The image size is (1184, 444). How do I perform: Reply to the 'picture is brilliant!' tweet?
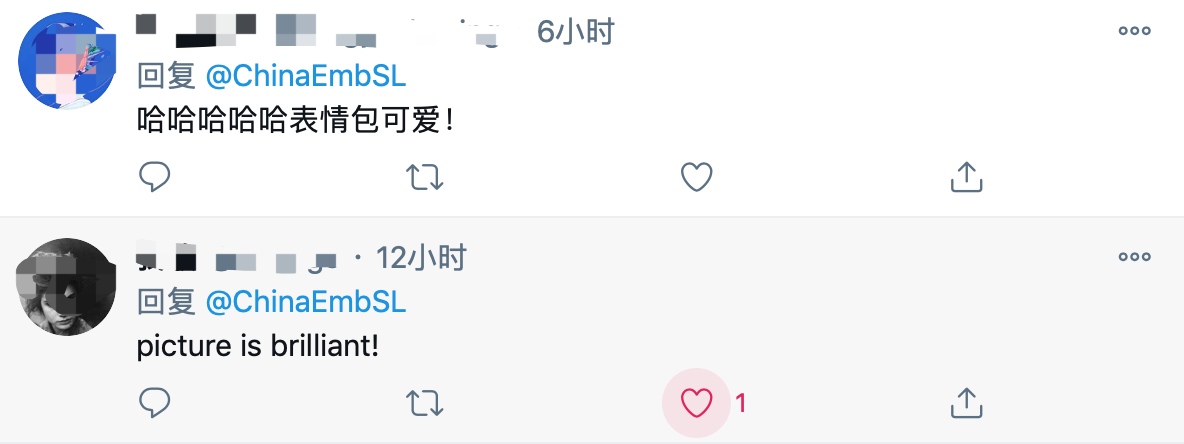154,403
